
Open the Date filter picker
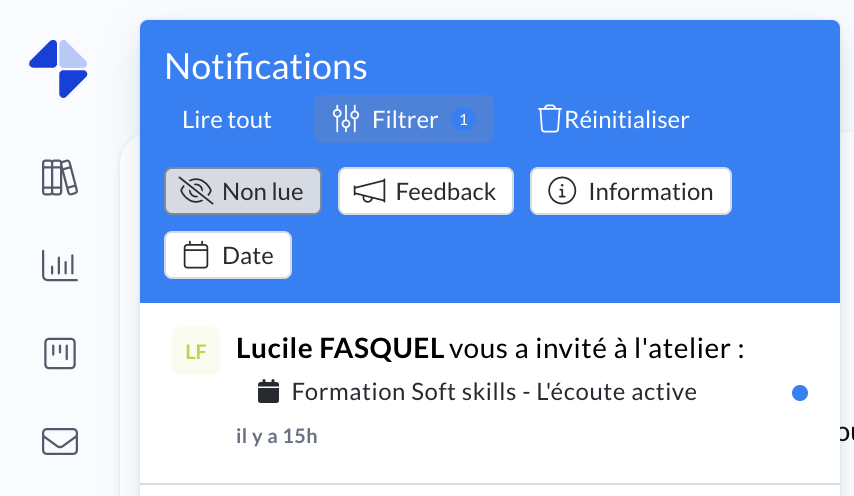coord(228,255)
